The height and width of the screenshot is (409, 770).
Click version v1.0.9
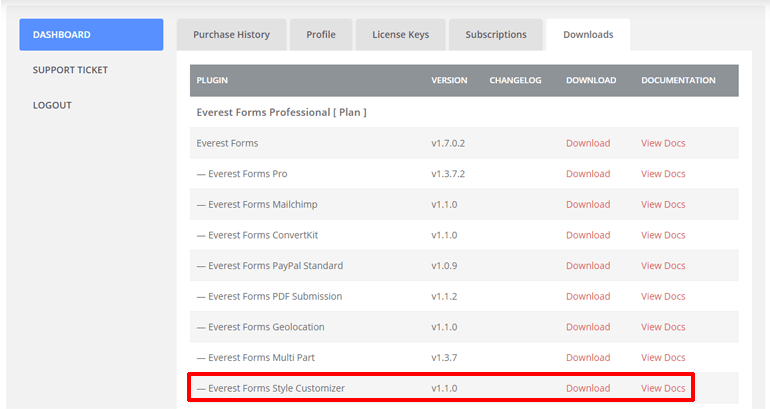pos(444,266)
